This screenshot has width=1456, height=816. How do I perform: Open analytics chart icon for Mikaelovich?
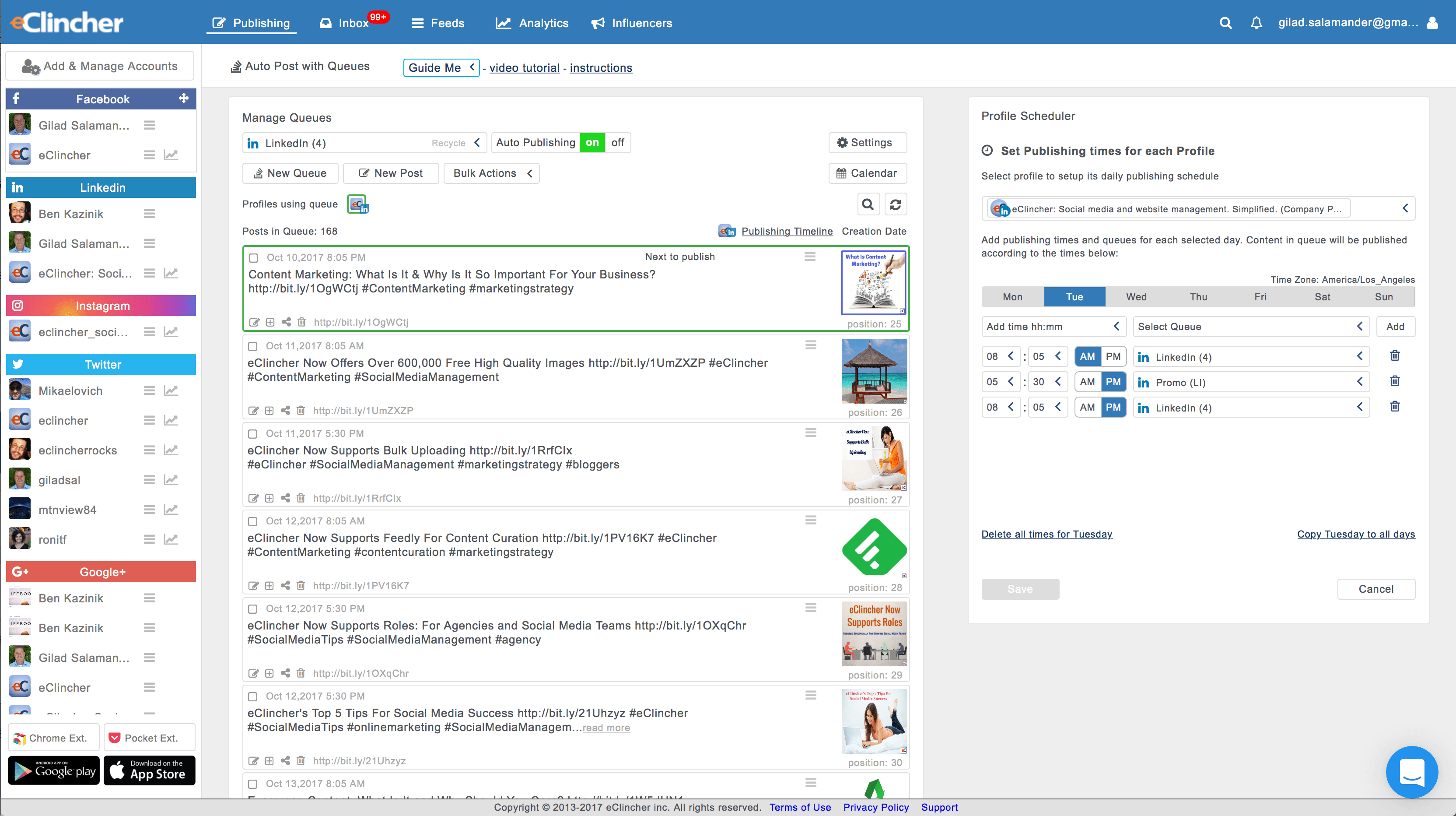pos(171,390)
